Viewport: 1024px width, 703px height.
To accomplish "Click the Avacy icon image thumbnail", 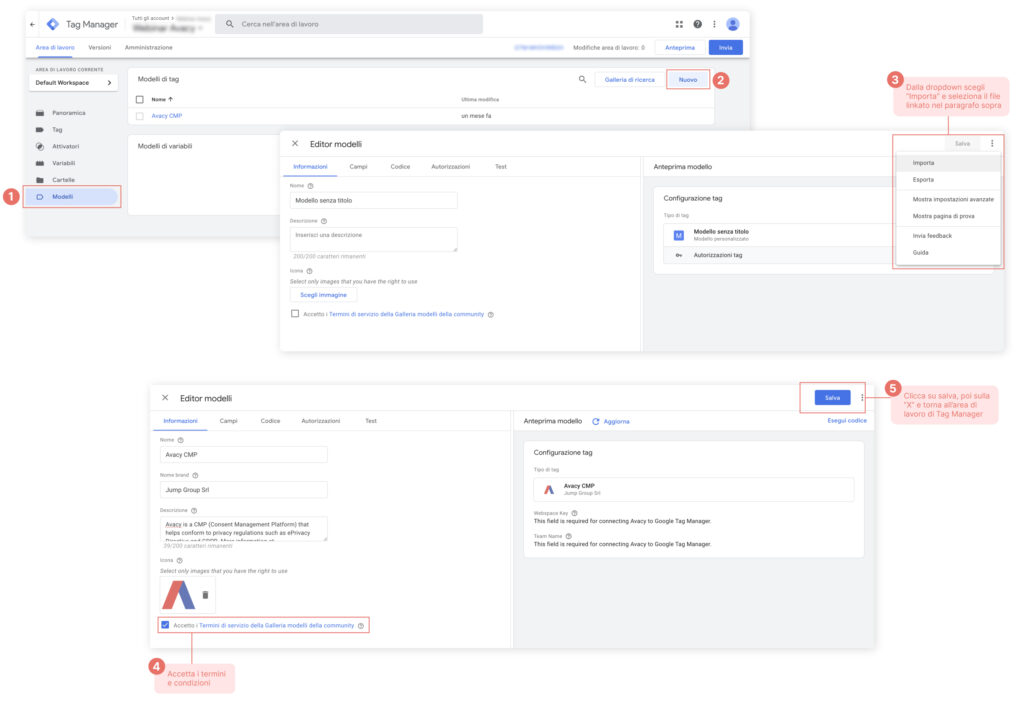I will [178, 595].
